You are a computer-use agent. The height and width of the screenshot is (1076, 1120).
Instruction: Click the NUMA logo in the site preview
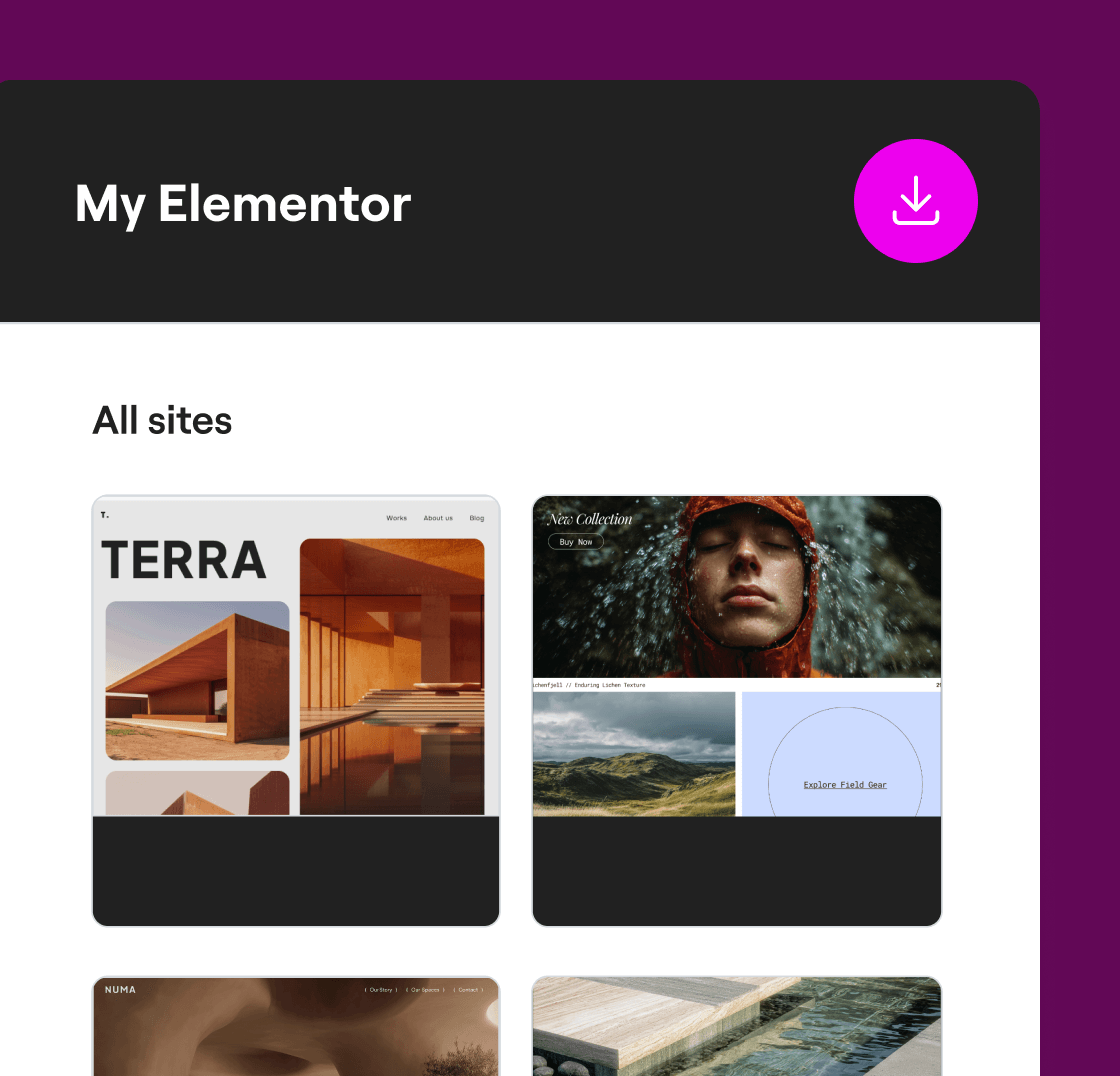click(120, 990)
